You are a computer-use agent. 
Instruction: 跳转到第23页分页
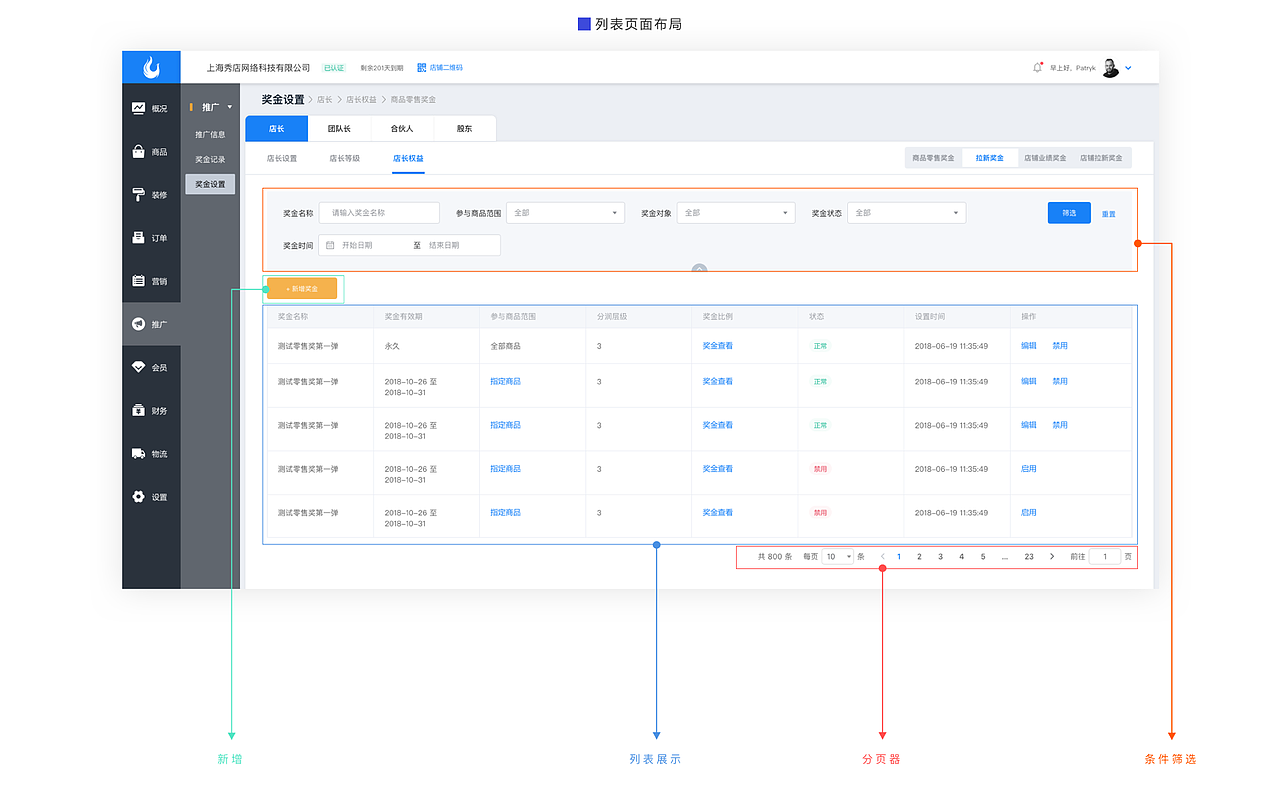[1029, 557]
